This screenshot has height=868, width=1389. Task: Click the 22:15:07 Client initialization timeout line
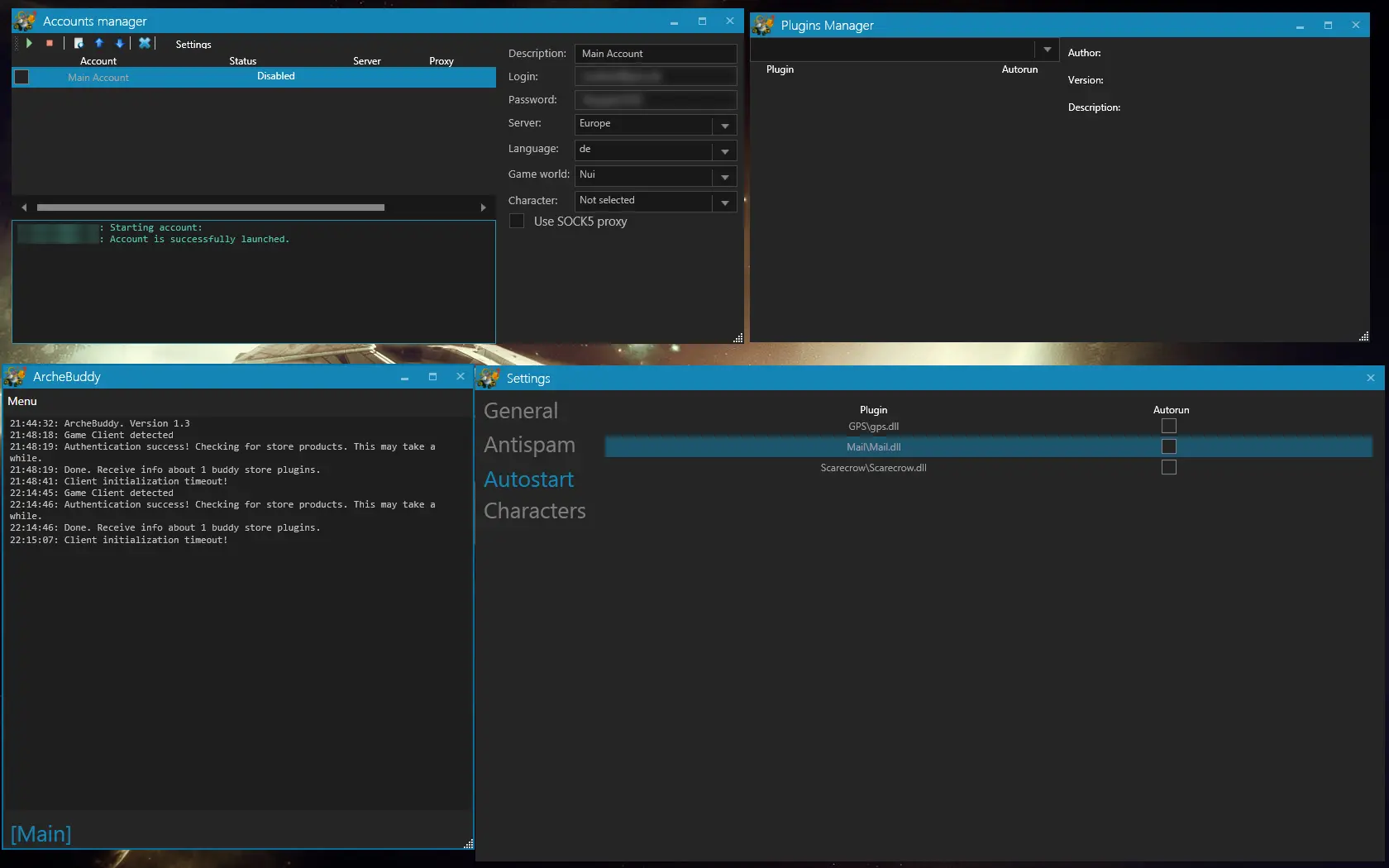pos(119,540)
